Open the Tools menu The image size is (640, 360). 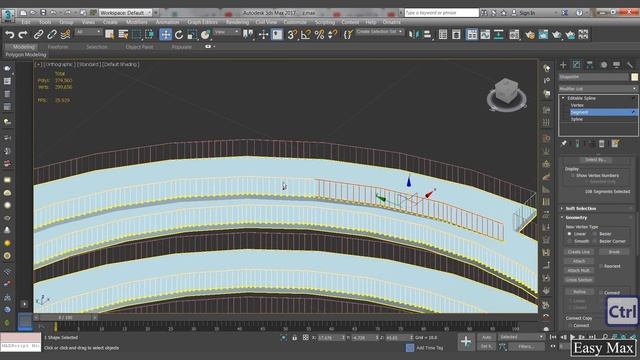pyautogui.click(x=45, y=22)
